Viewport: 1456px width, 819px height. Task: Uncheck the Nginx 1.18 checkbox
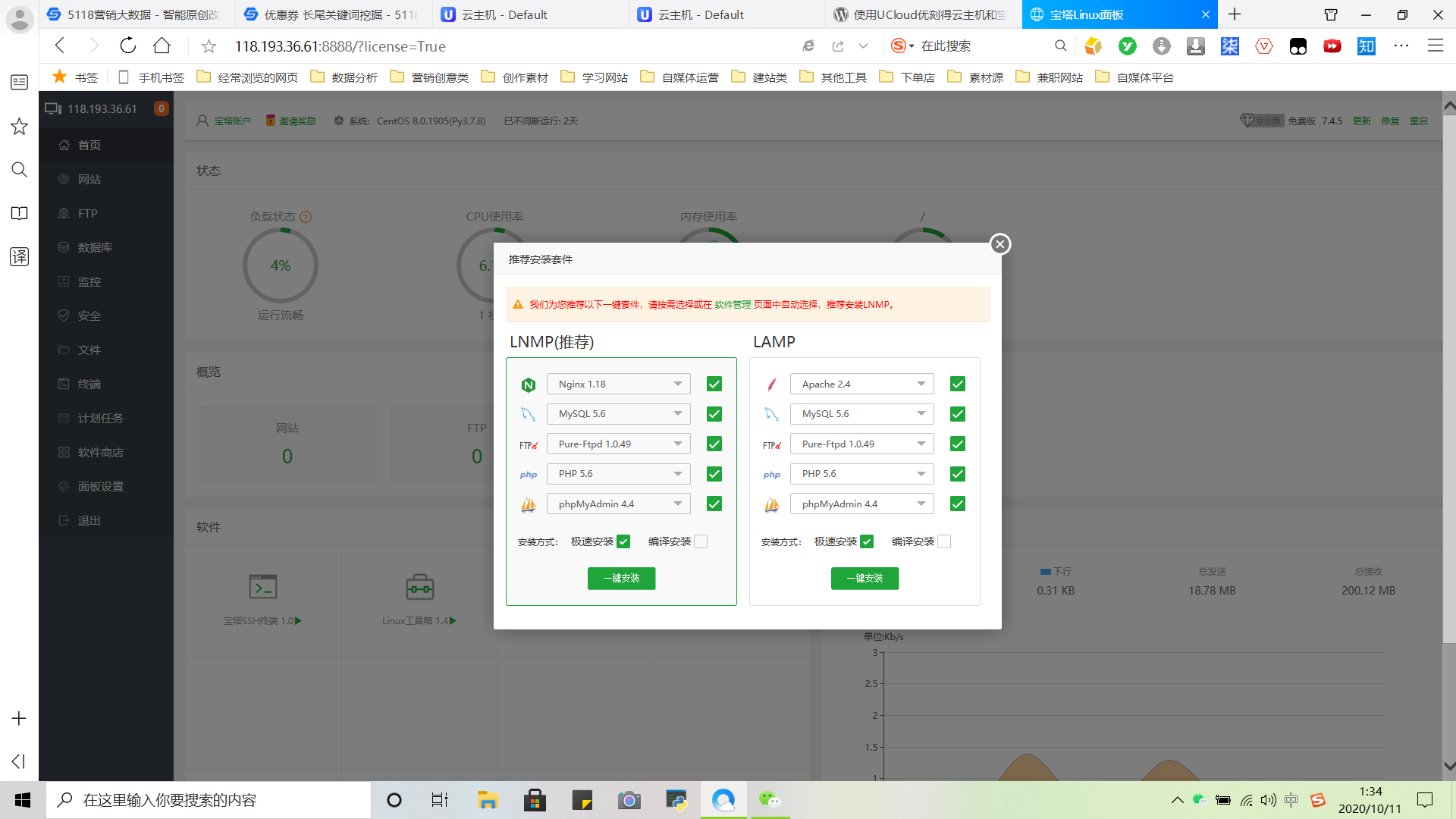(x=714, y=384)
